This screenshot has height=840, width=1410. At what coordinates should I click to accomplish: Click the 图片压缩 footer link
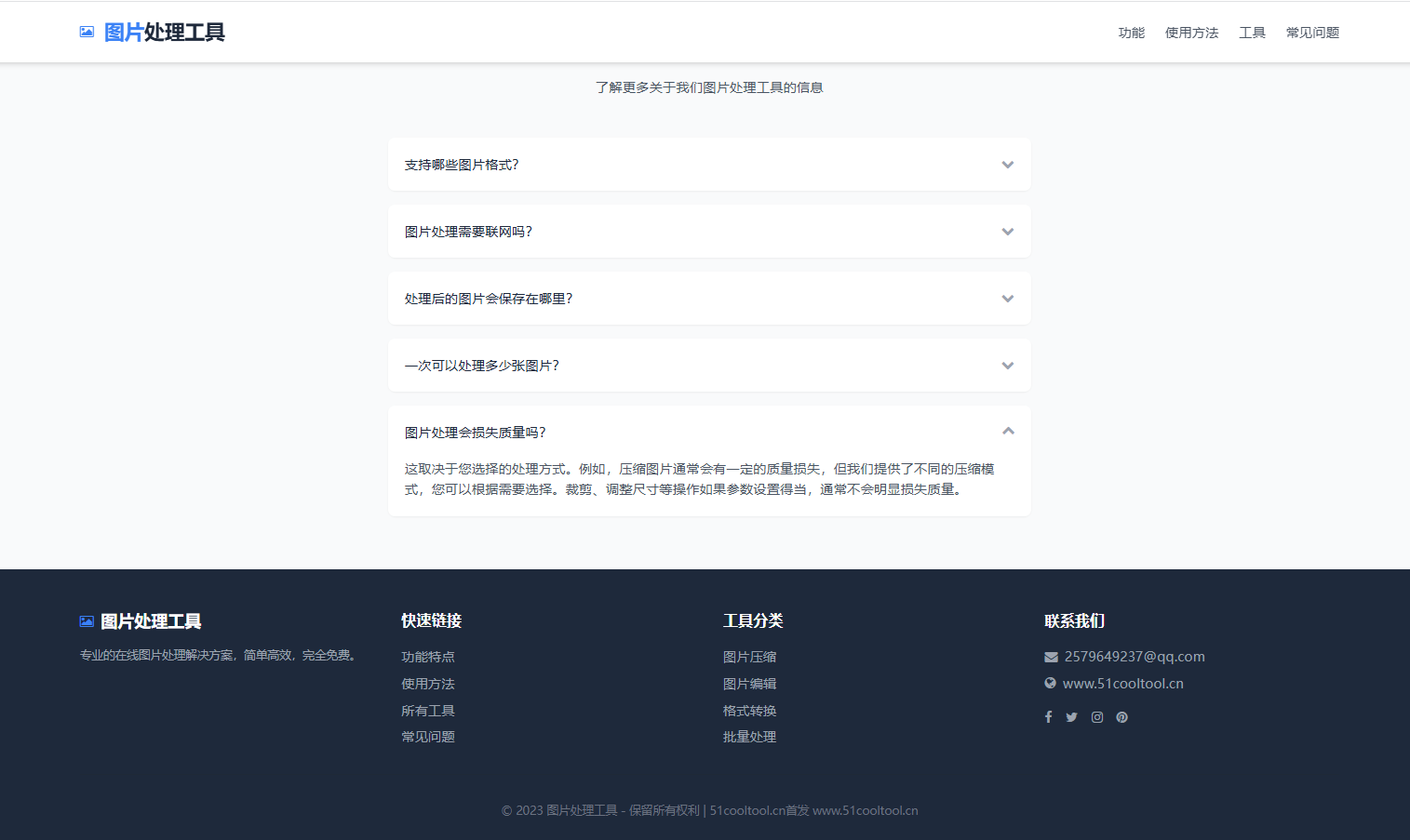tap(749, 657)
